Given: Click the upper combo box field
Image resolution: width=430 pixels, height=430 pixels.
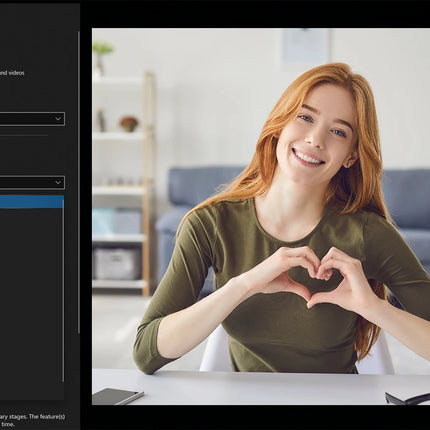Looking at the screenshot, I should (x=32, y=119).
